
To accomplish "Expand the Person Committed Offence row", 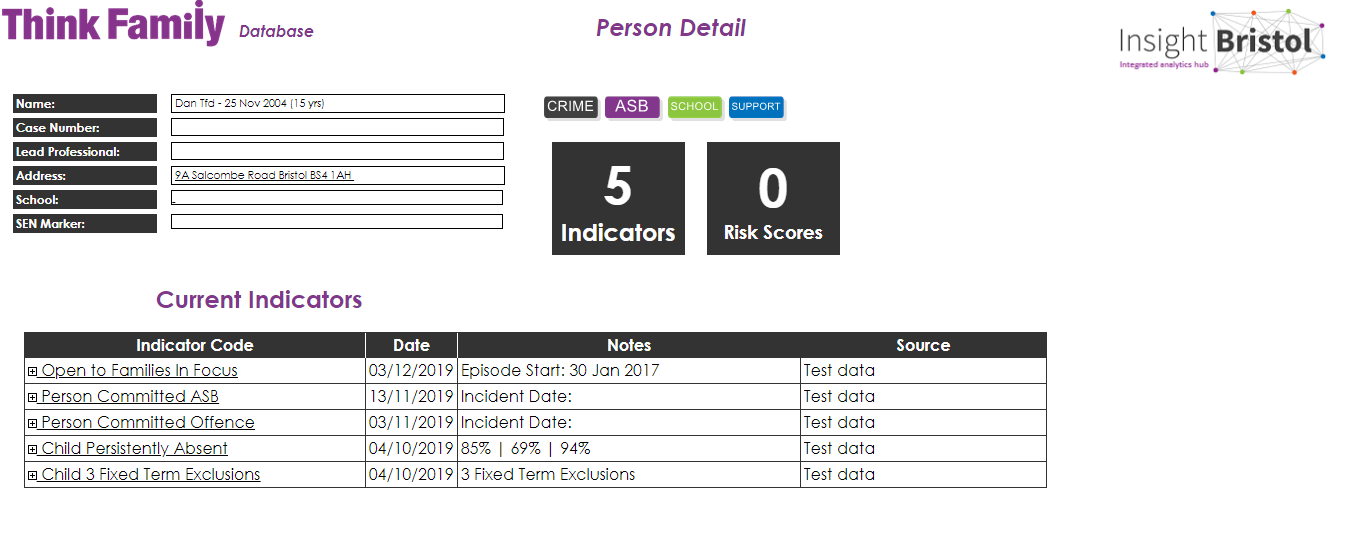I will click(x=33, y=423).
